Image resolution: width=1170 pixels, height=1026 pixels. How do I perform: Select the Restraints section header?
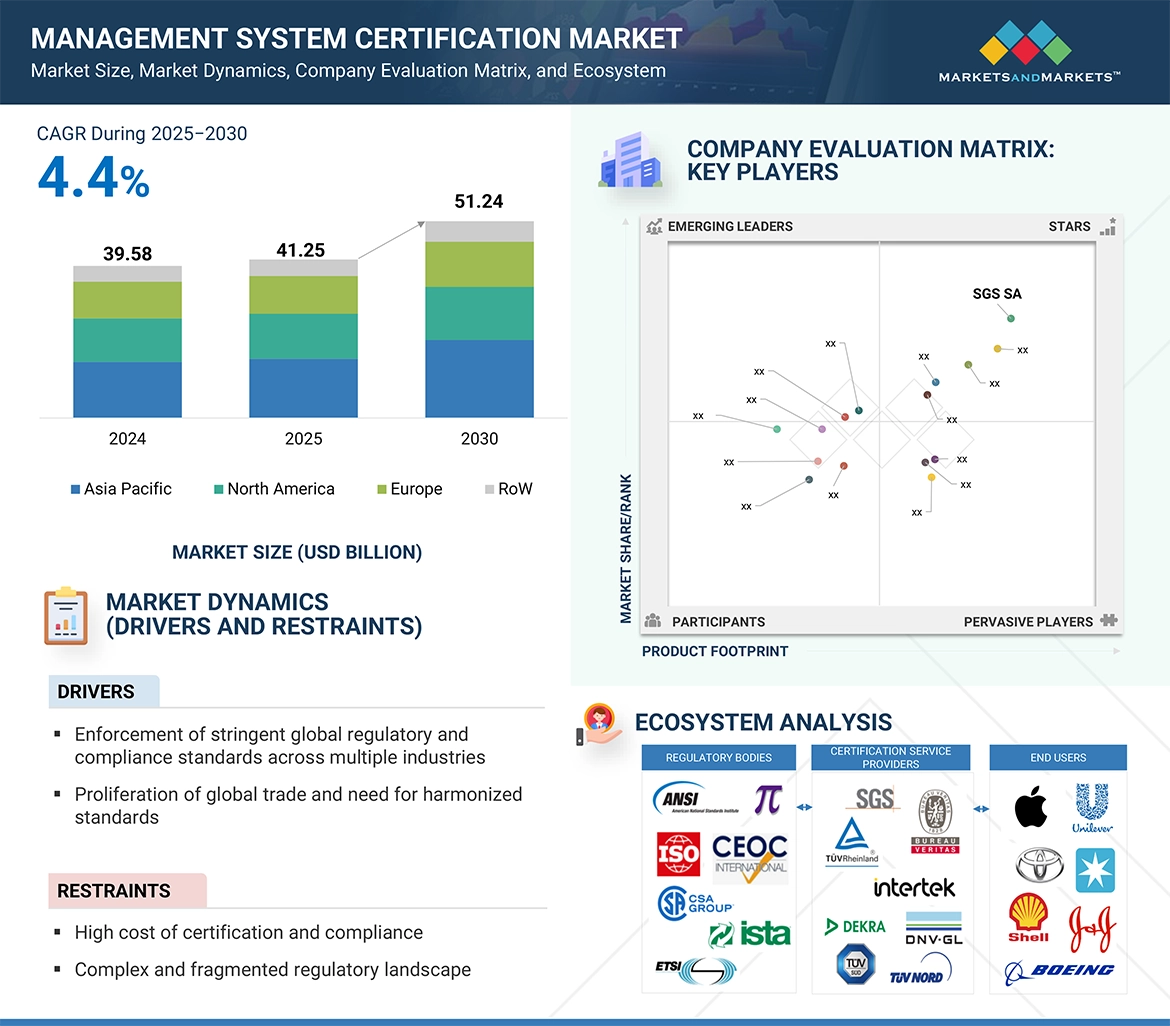(114, 890)
